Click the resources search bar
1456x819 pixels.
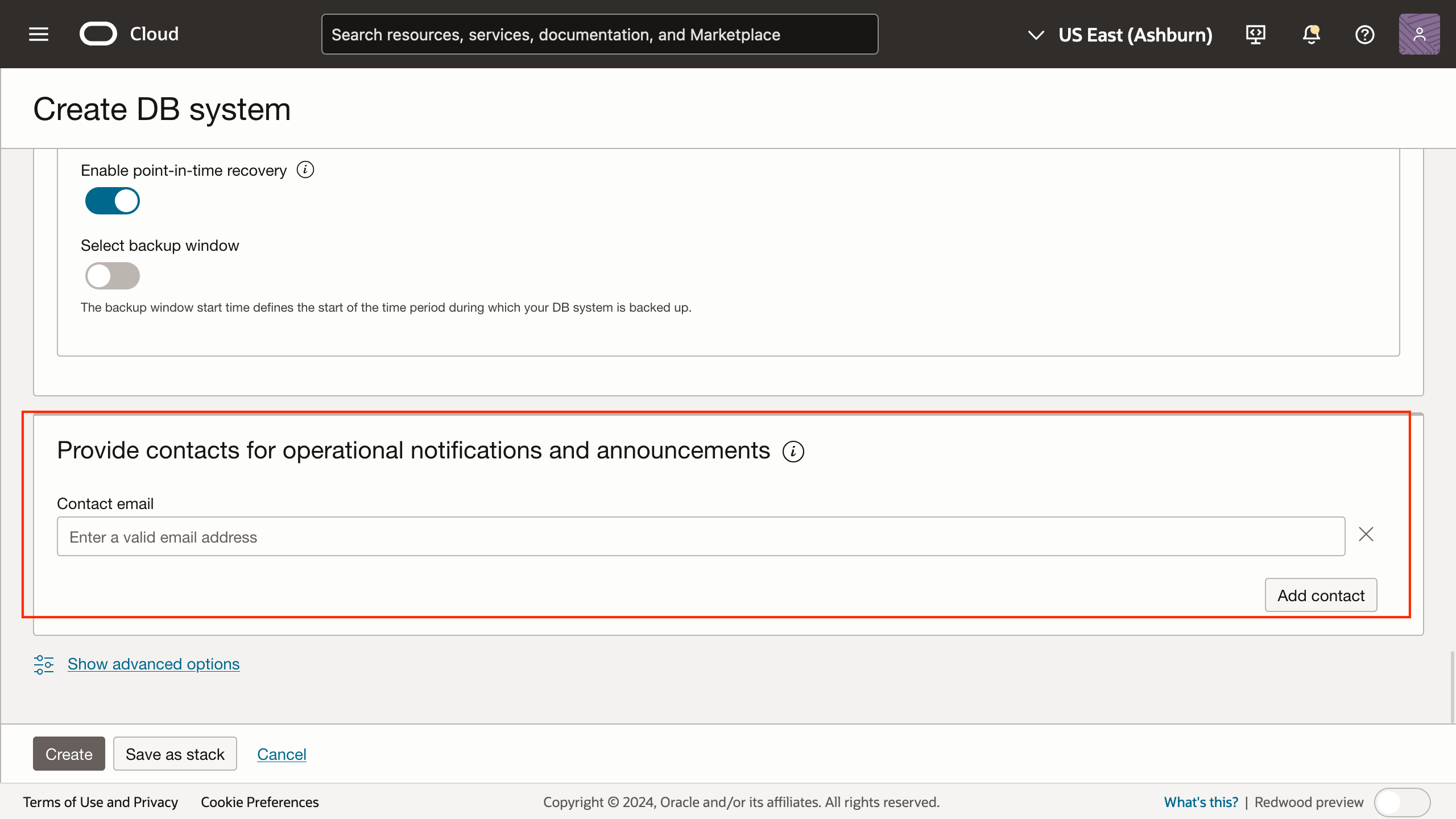click(x=599, y=34)
